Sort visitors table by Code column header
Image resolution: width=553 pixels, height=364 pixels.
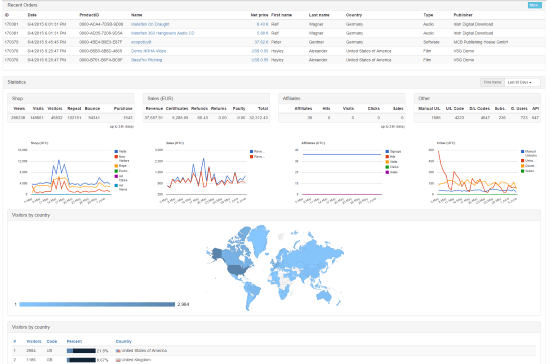point(52,341)
